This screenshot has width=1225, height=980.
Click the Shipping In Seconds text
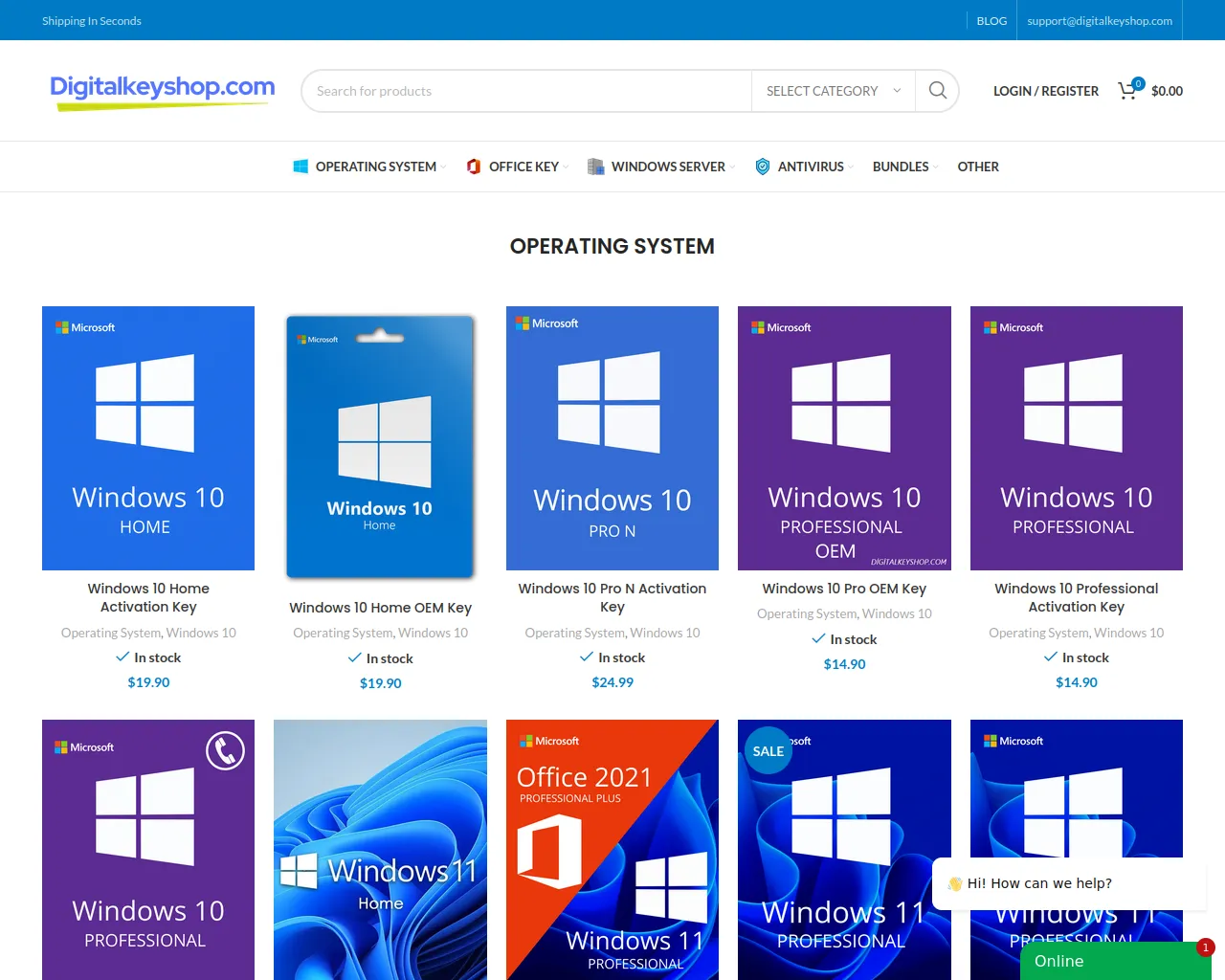pos(92,21)
